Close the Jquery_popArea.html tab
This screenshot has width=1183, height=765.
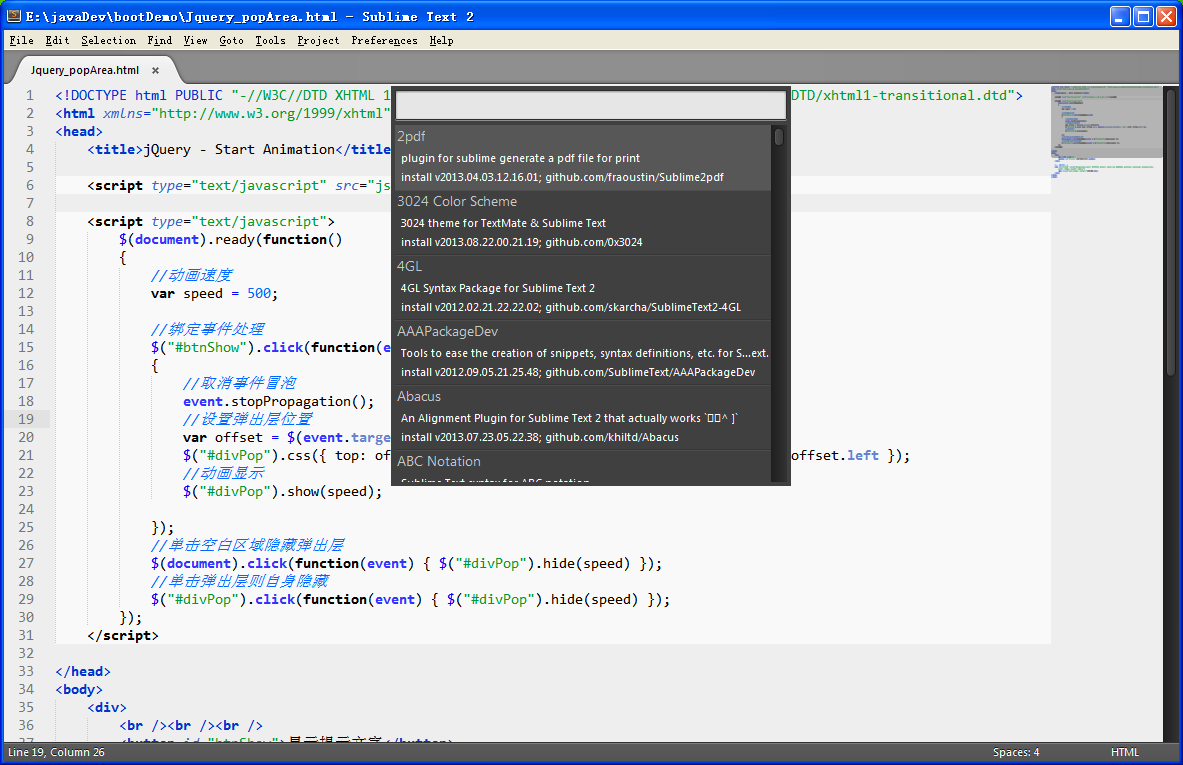(x=155, y=70)
